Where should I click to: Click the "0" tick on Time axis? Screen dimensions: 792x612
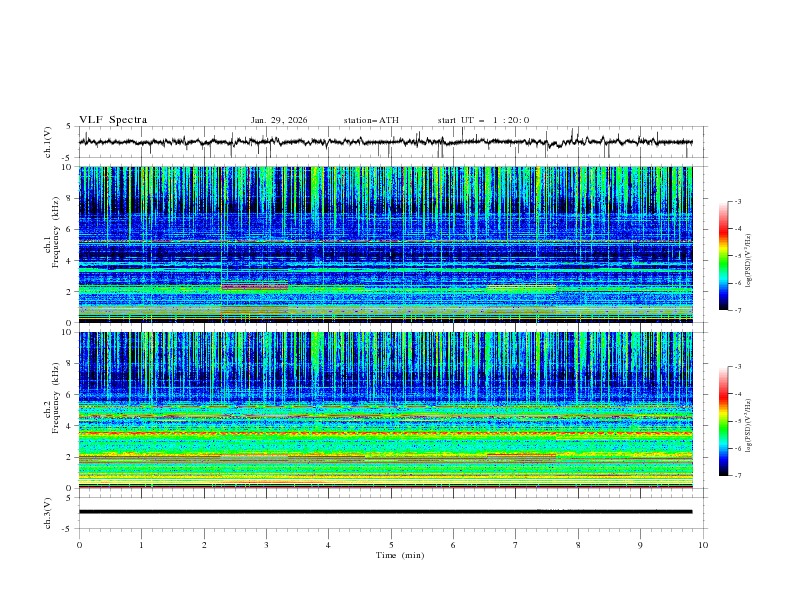[79, 545]
